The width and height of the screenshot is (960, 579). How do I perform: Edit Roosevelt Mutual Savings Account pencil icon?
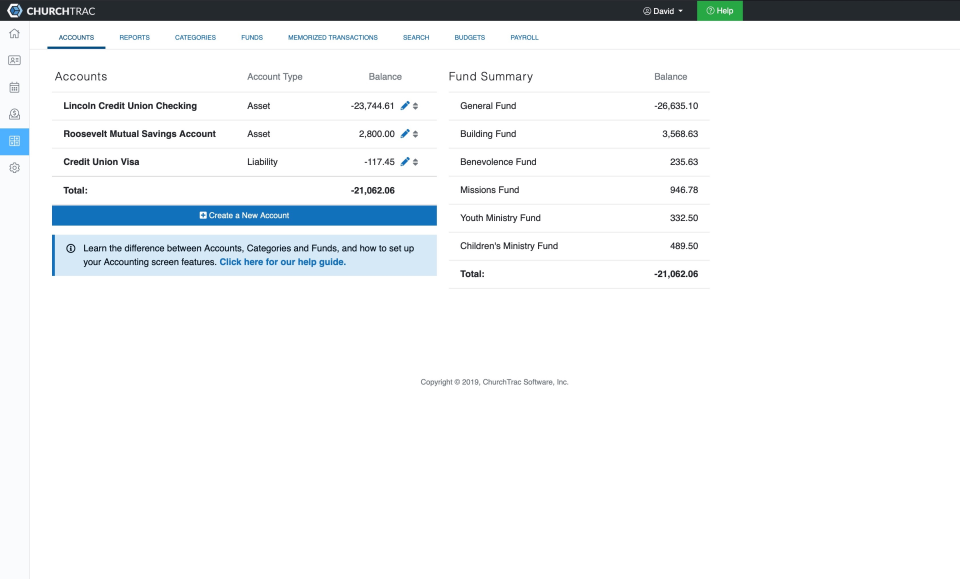click(x=405, y=133)
